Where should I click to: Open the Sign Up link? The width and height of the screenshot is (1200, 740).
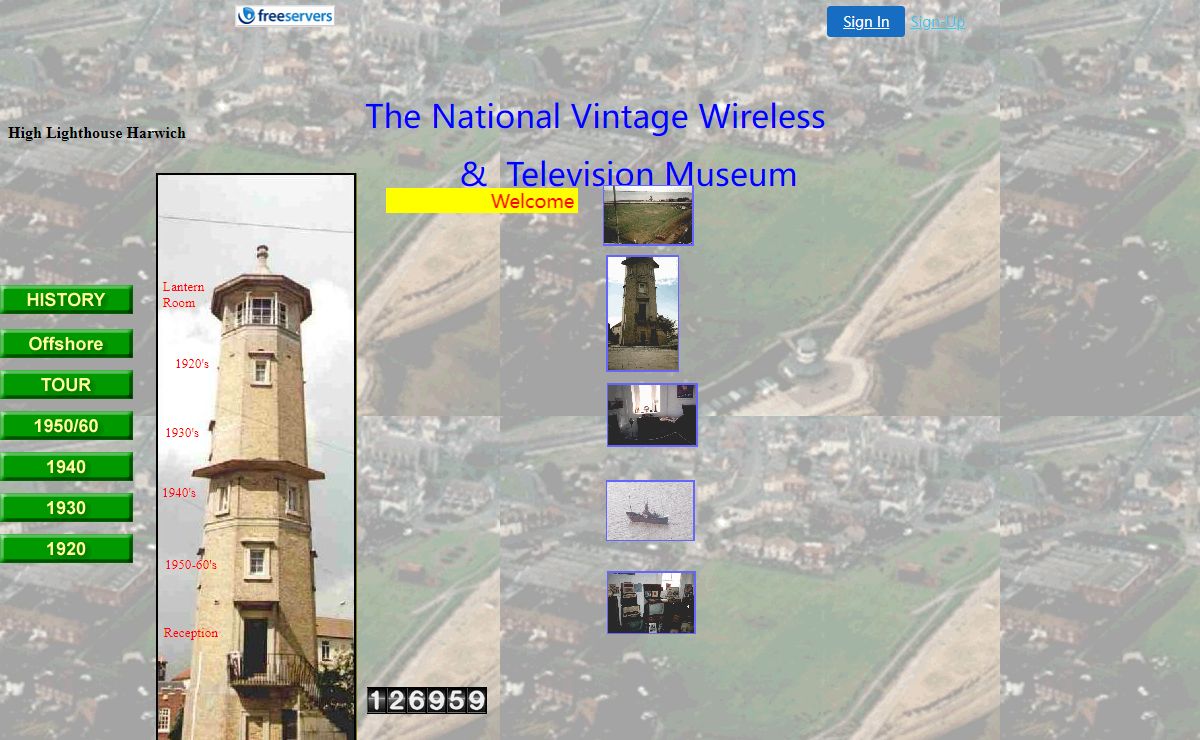point(937,22)
